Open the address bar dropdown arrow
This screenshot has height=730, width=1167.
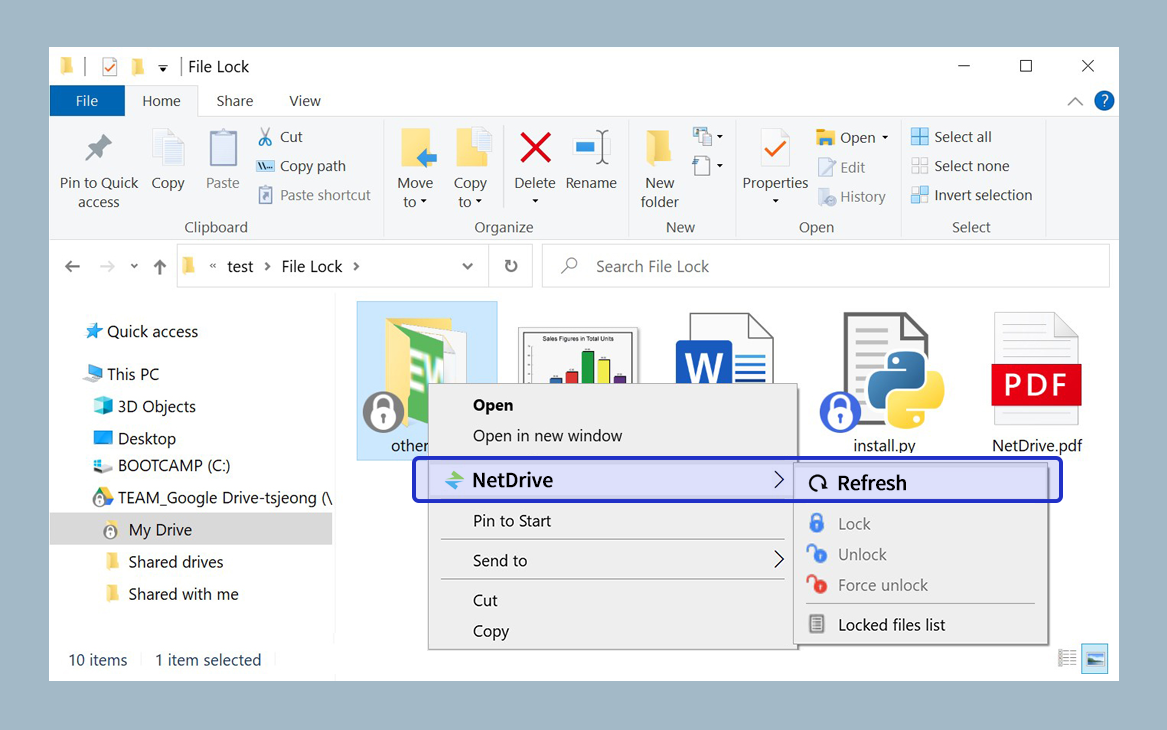click(x=467, y=266)
